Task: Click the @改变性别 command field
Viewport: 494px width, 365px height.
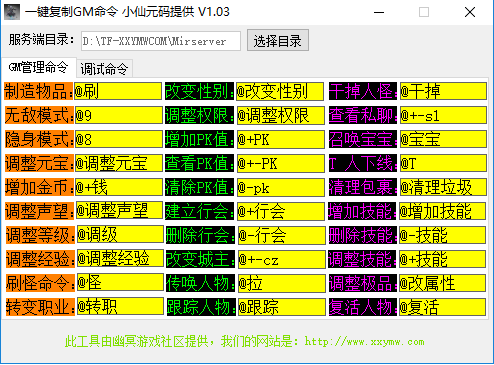Action: point(280,91)
